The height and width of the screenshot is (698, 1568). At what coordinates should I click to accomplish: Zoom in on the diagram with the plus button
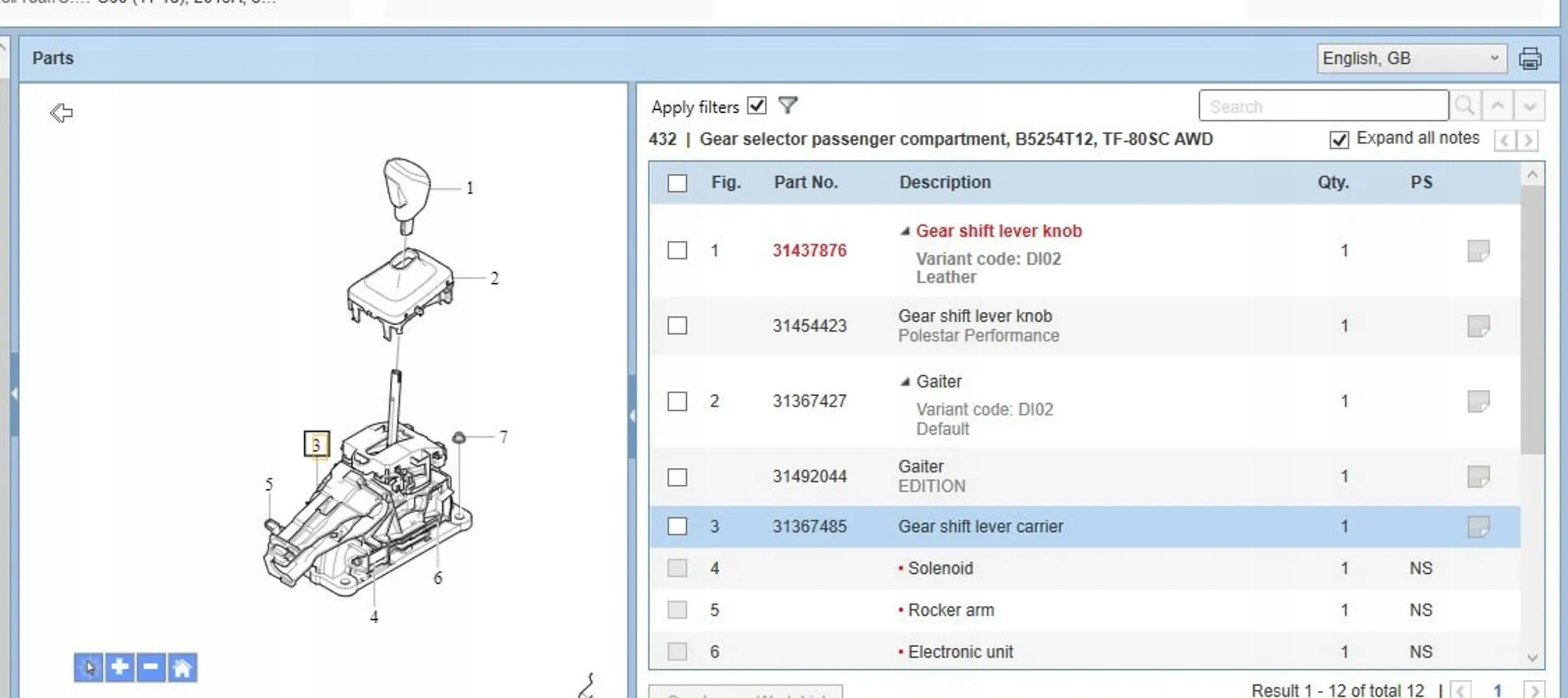[x=119, y=667]
